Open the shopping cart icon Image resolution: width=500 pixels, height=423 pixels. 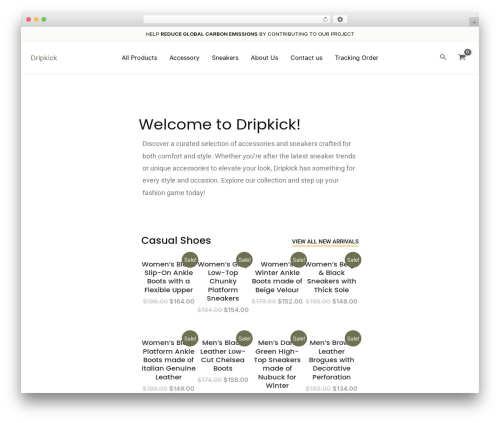(462, 57)
